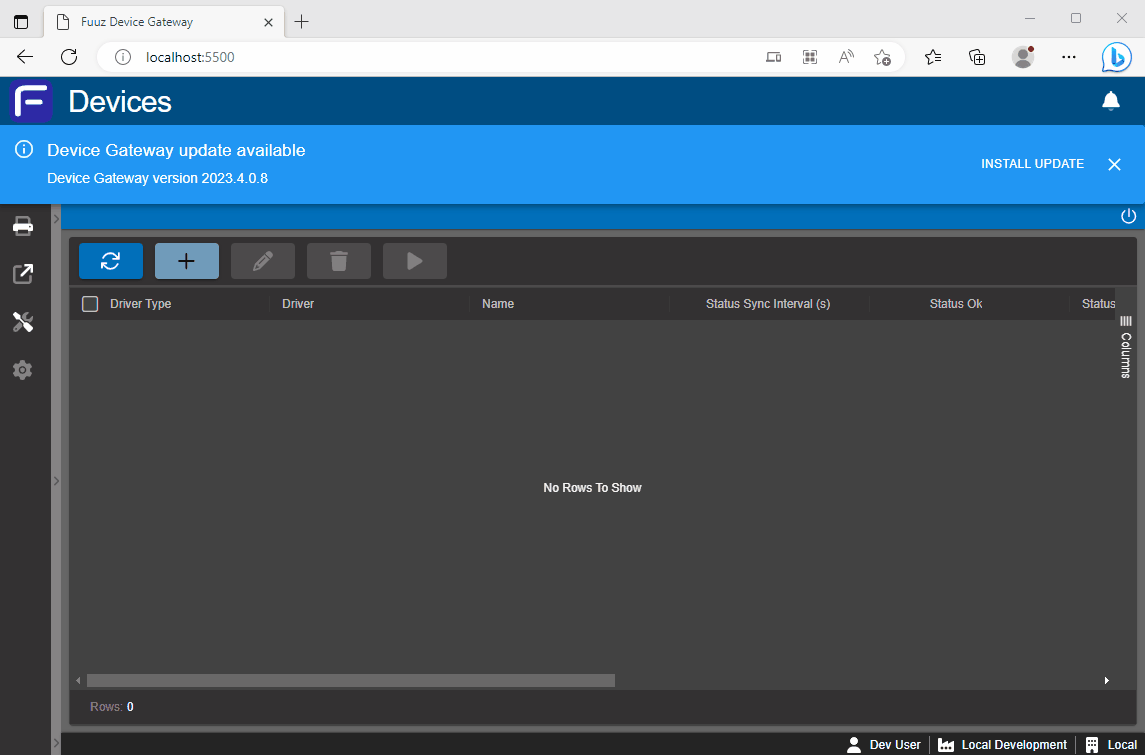The image size is (1145, 755).
Task: Click the refresh devices button
Action: pos(111,261)
